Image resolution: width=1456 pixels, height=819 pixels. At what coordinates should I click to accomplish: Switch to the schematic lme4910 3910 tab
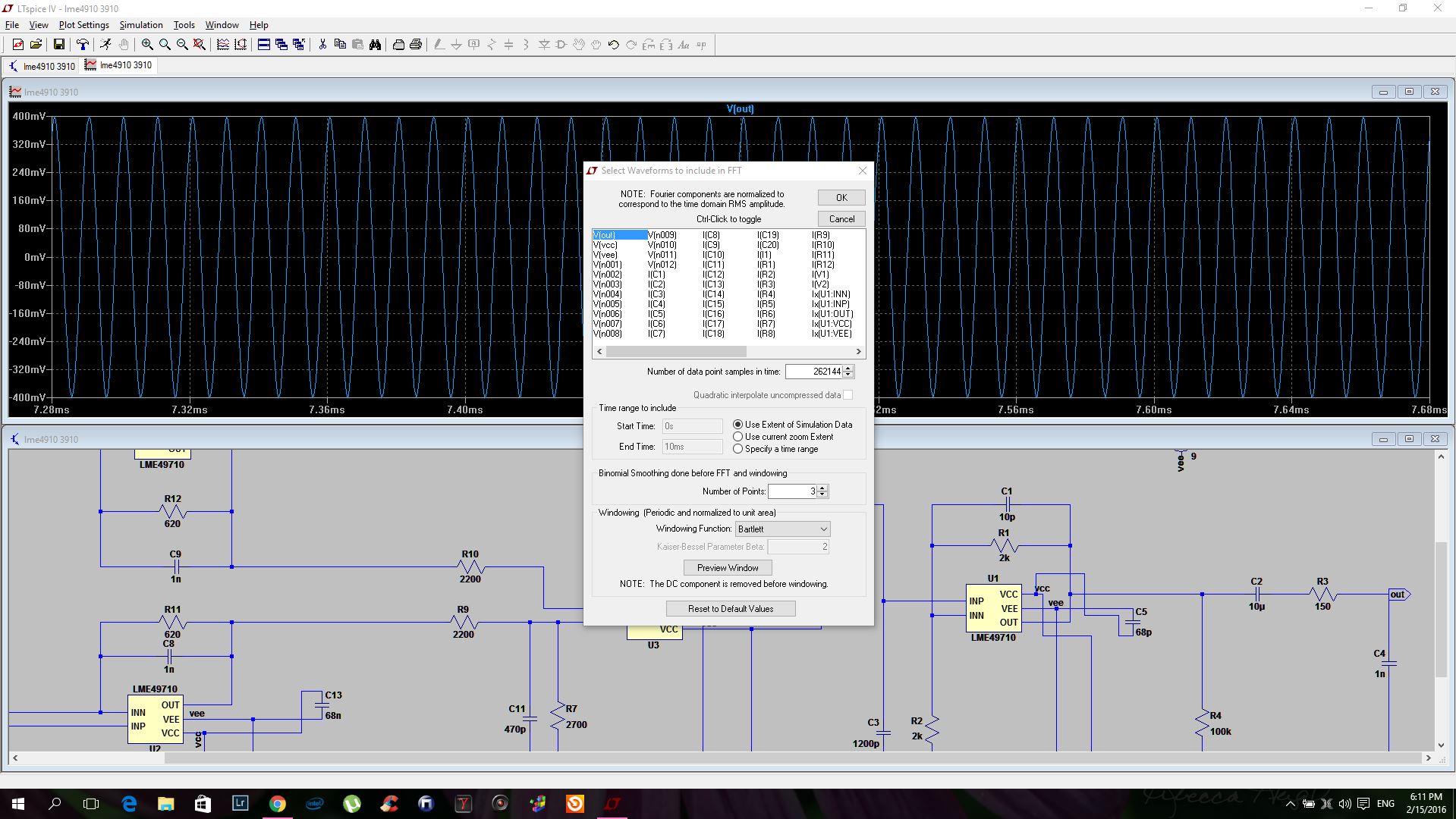pyautogui.click(x=42, y=66)
